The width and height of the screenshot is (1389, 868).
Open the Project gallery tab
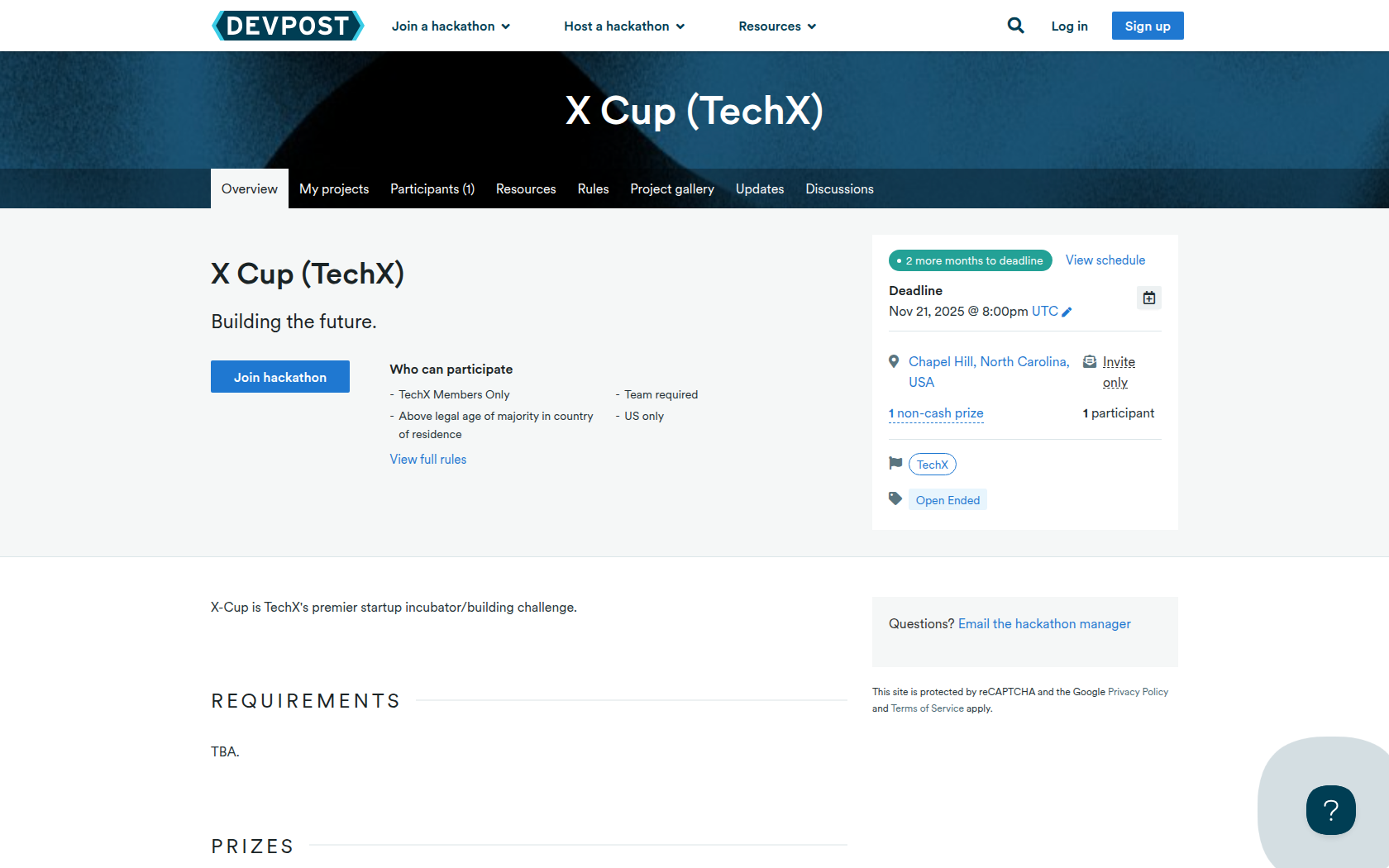pos(672,189)
